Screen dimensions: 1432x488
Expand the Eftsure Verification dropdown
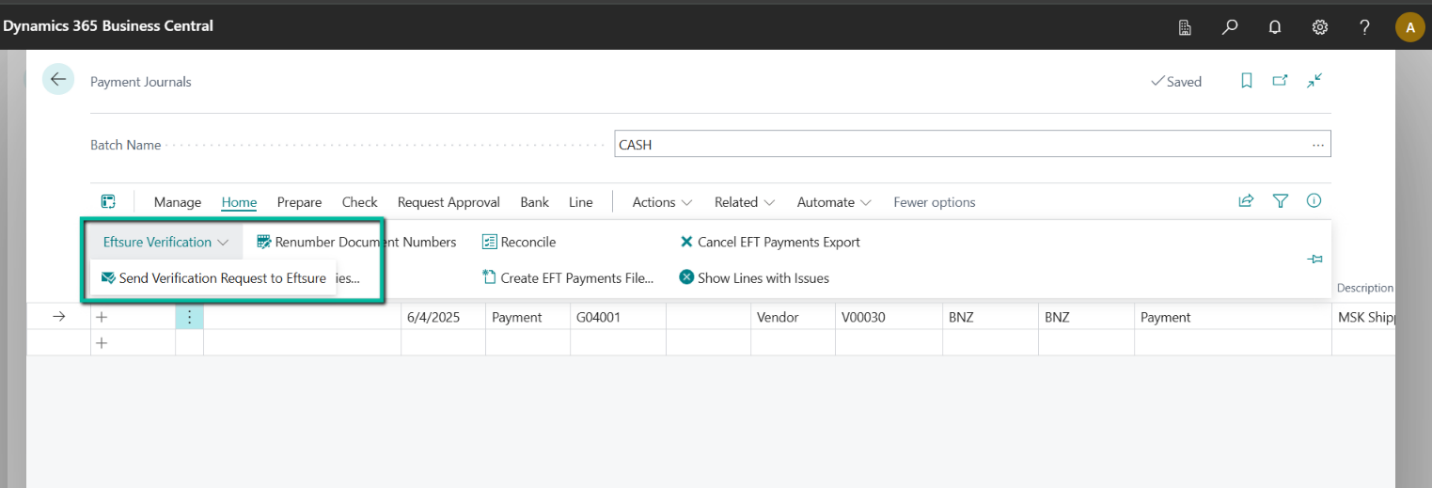tap(166, 242)
